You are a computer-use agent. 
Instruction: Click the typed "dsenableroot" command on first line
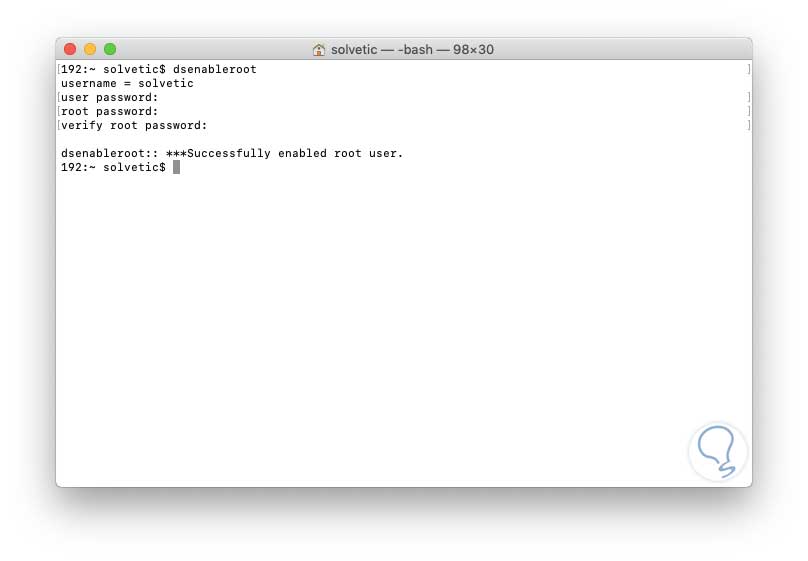[x=214, y=70]
